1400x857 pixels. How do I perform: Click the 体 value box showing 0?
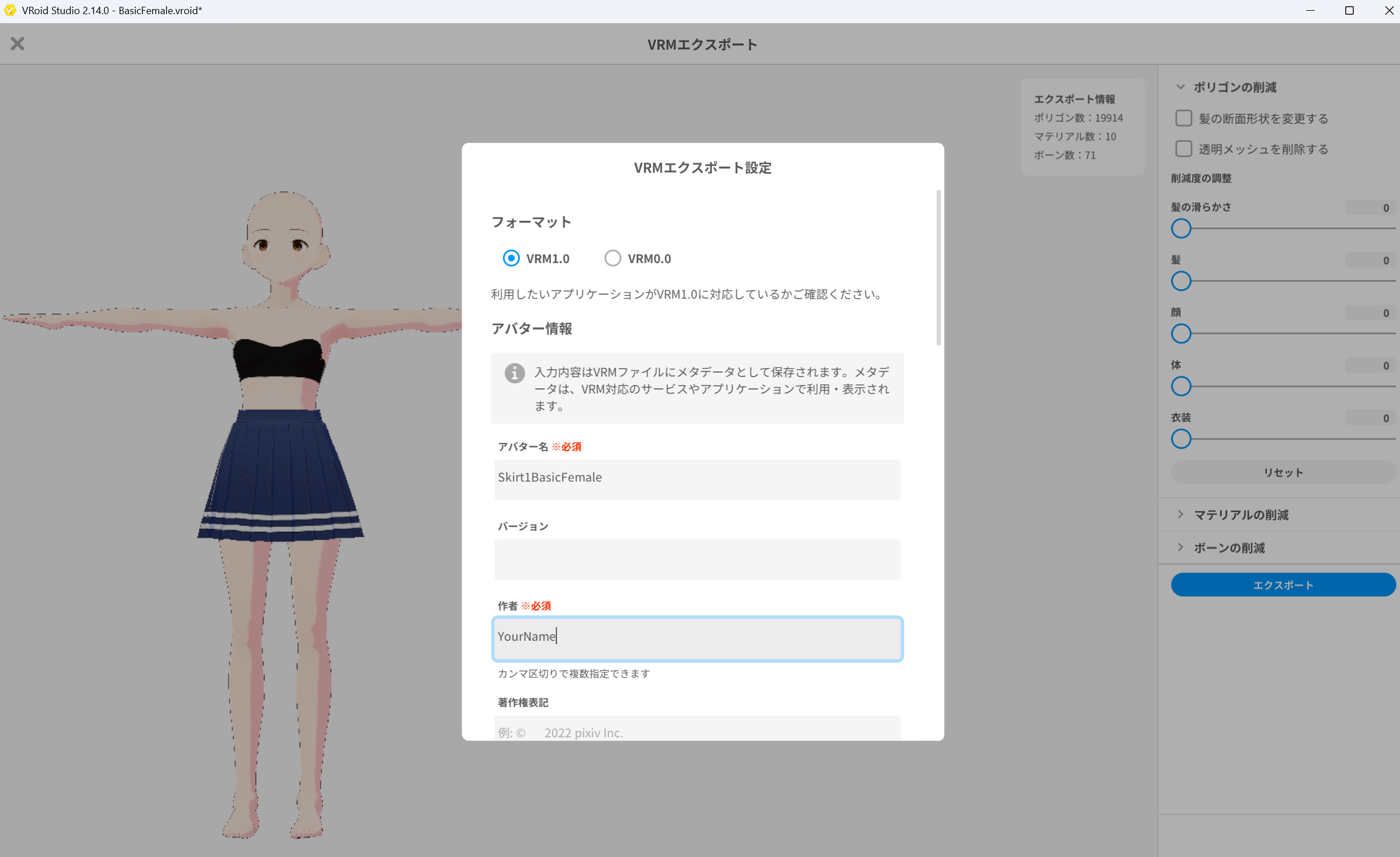pos(1370,366)
